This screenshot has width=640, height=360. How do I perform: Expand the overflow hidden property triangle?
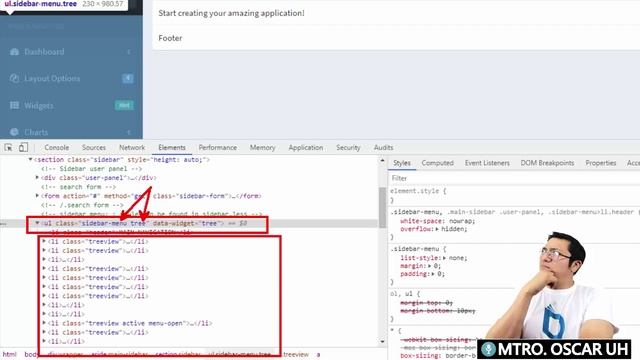tap(437, 229)
